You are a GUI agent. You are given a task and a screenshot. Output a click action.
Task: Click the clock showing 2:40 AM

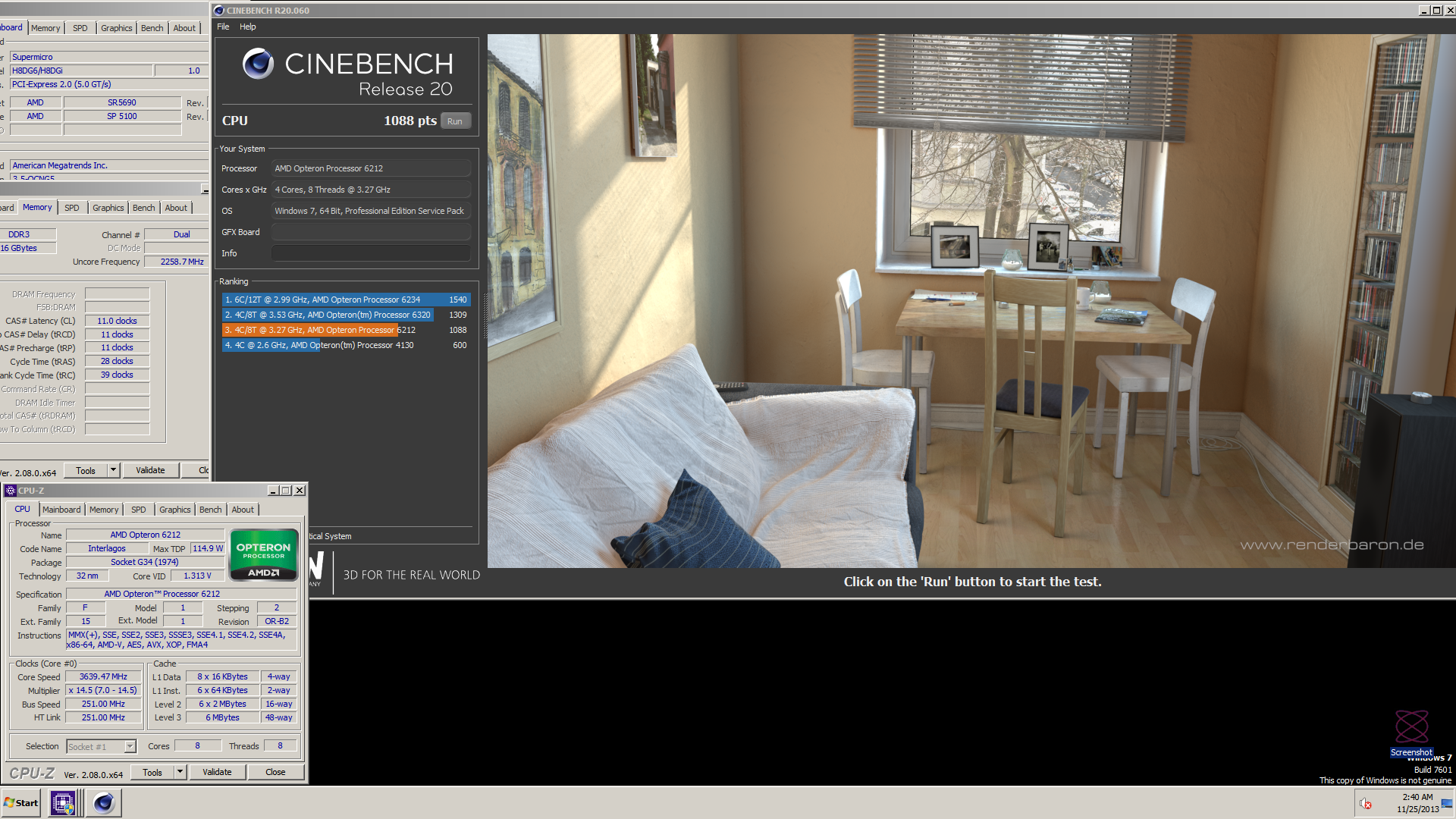tap(1417, 797)
